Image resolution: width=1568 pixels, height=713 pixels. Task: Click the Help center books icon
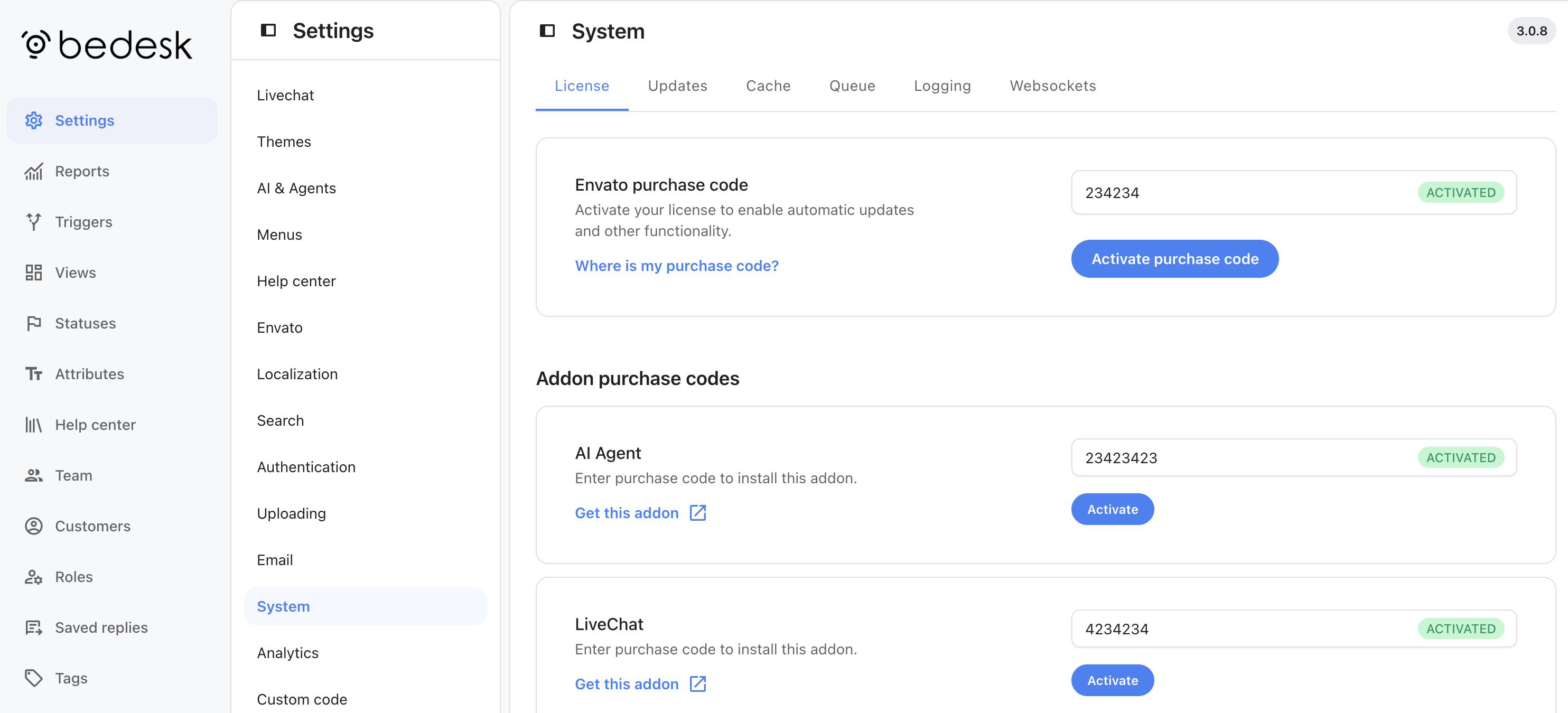click(x=33, y=425)
